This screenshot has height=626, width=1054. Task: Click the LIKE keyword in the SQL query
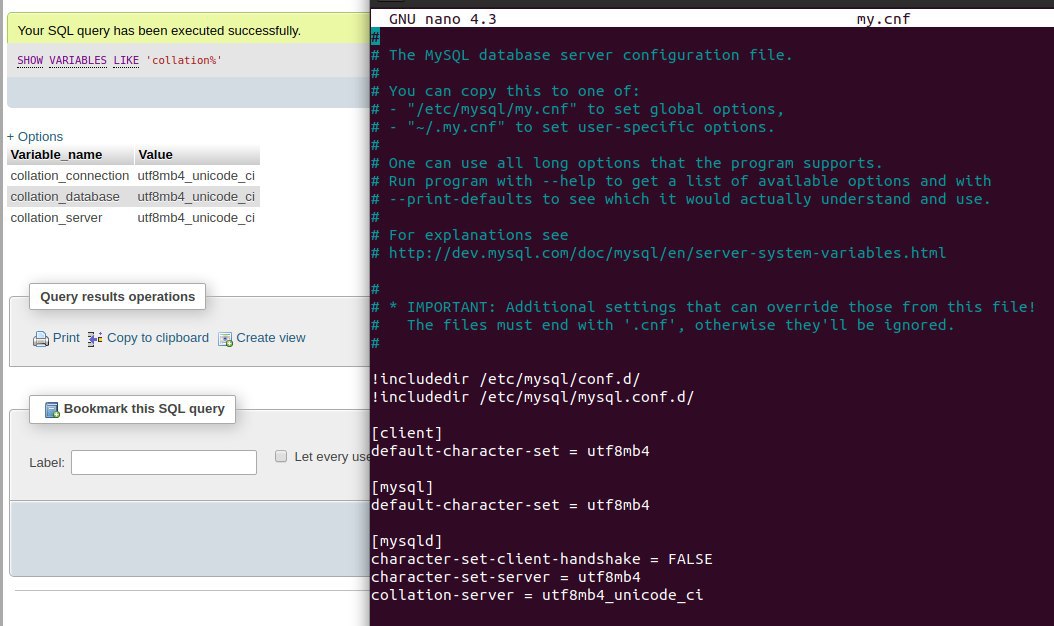(x=126, y=60)
